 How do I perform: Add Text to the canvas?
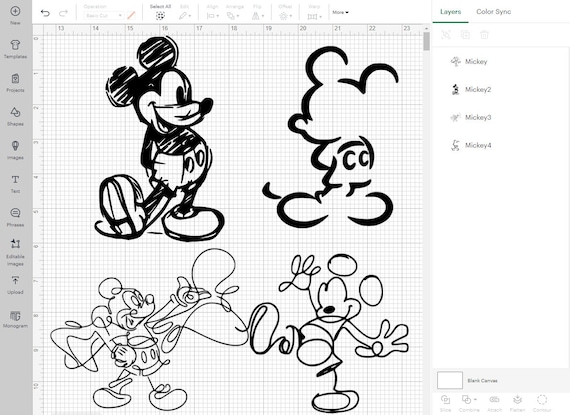(15, 184)
